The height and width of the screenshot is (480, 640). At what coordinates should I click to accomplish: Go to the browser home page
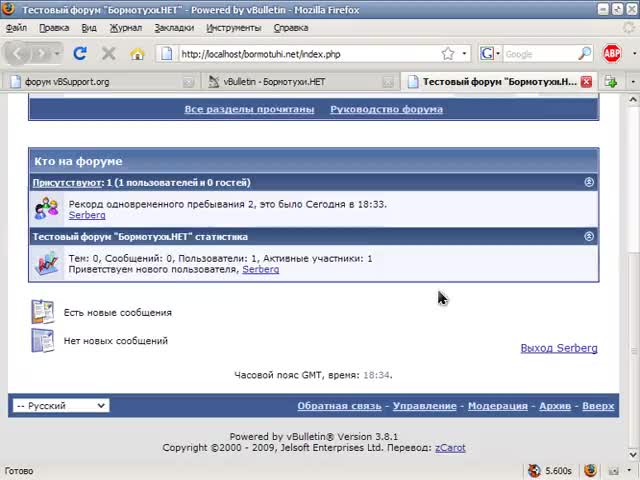pos(137,53)
